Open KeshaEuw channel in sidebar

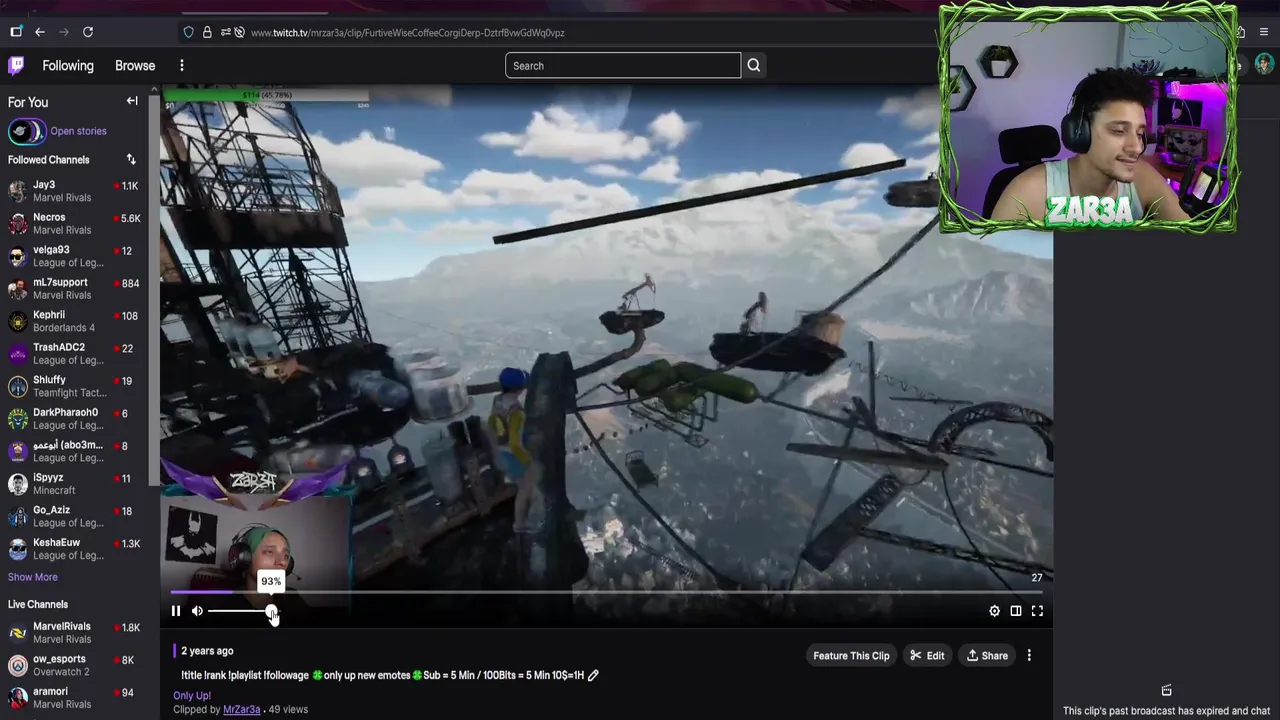74,549
